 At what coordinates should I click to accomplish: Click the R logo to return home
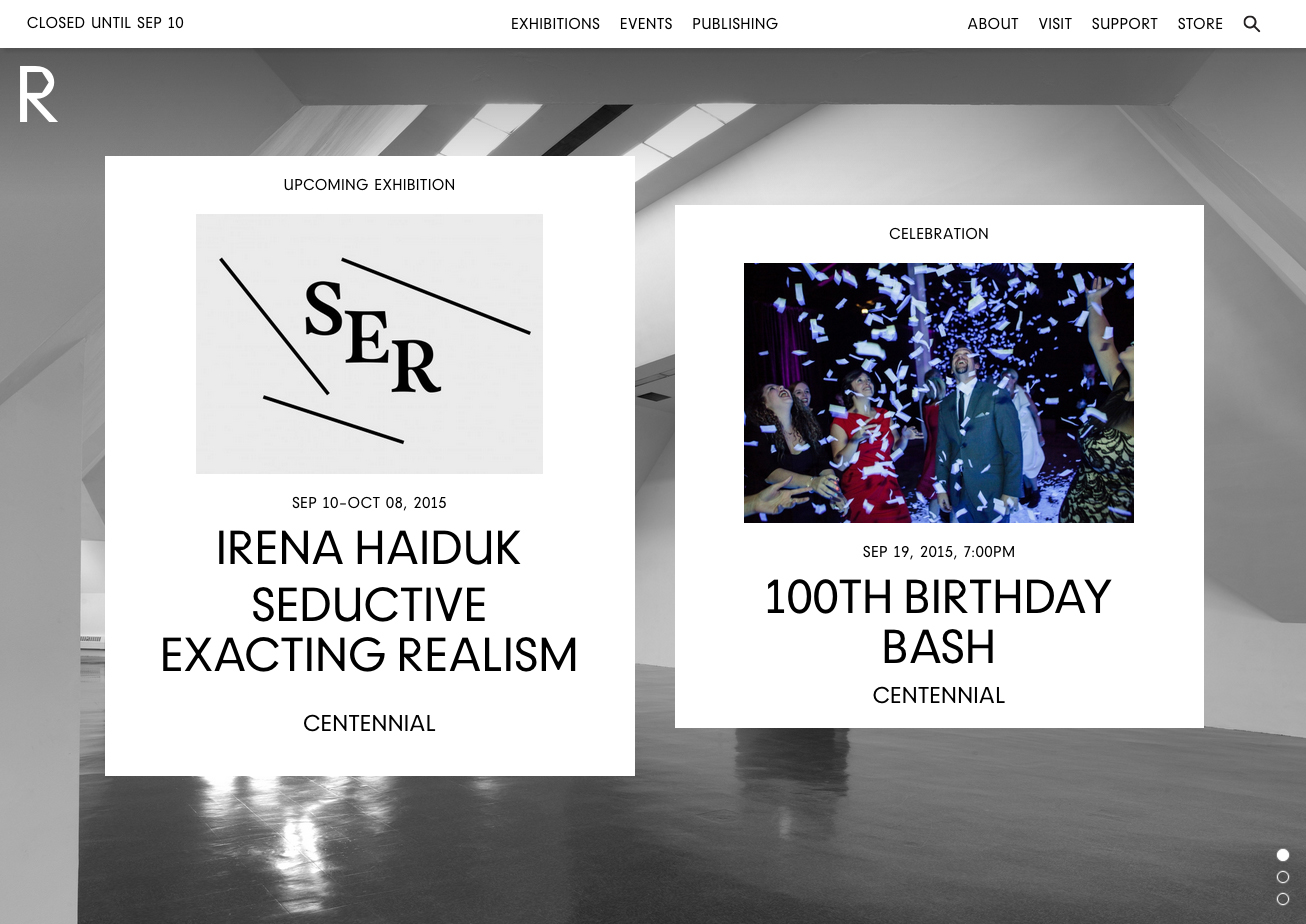click(37, 93)
